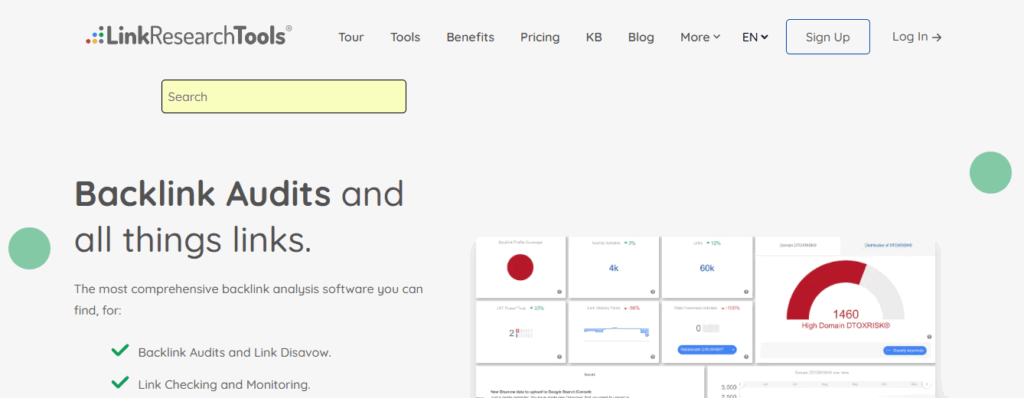Open the Pricing page
This screenshot has height=398, width=1024.
pos(540,37)
